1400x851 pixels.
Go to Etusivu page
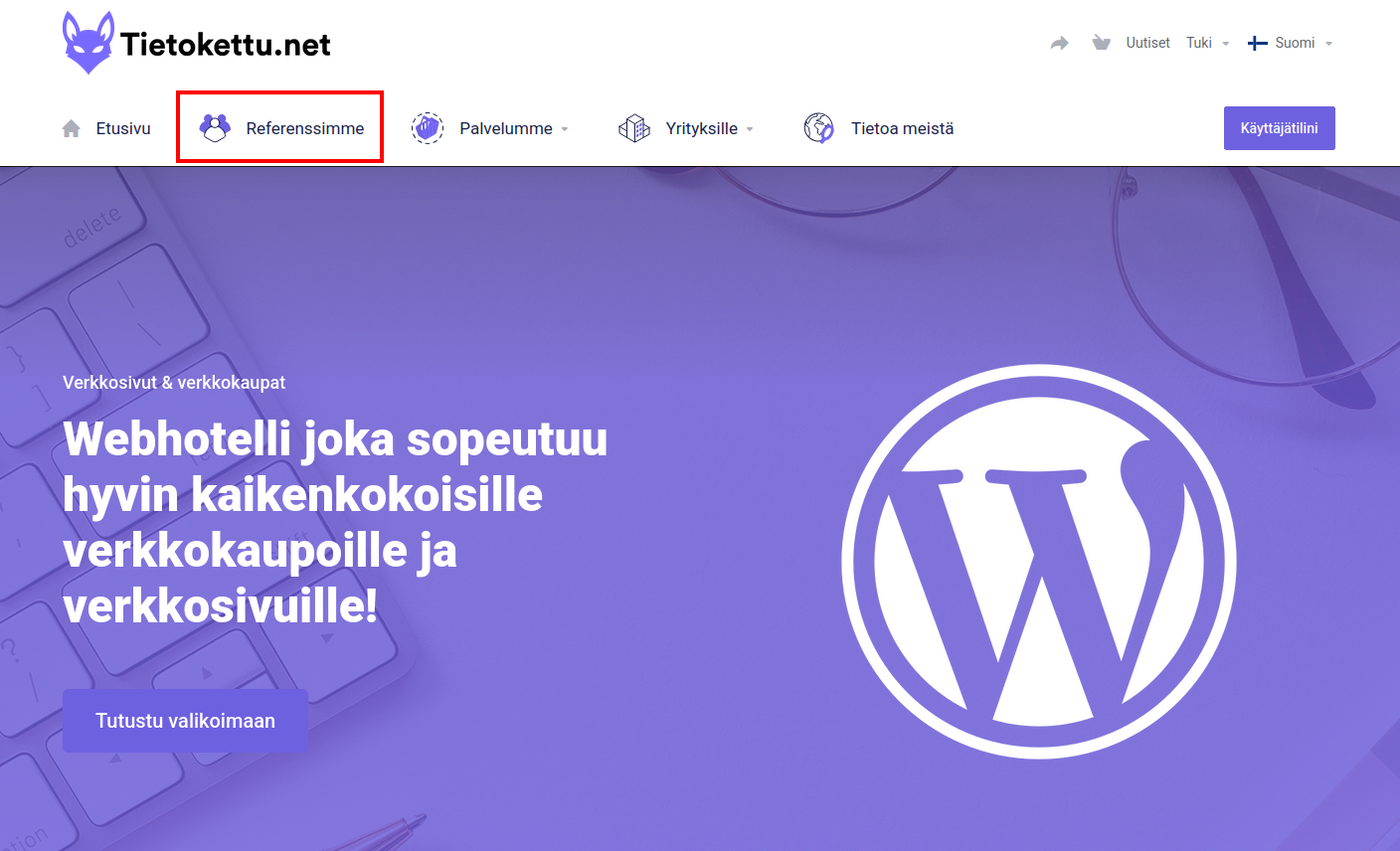pos(123,128)
